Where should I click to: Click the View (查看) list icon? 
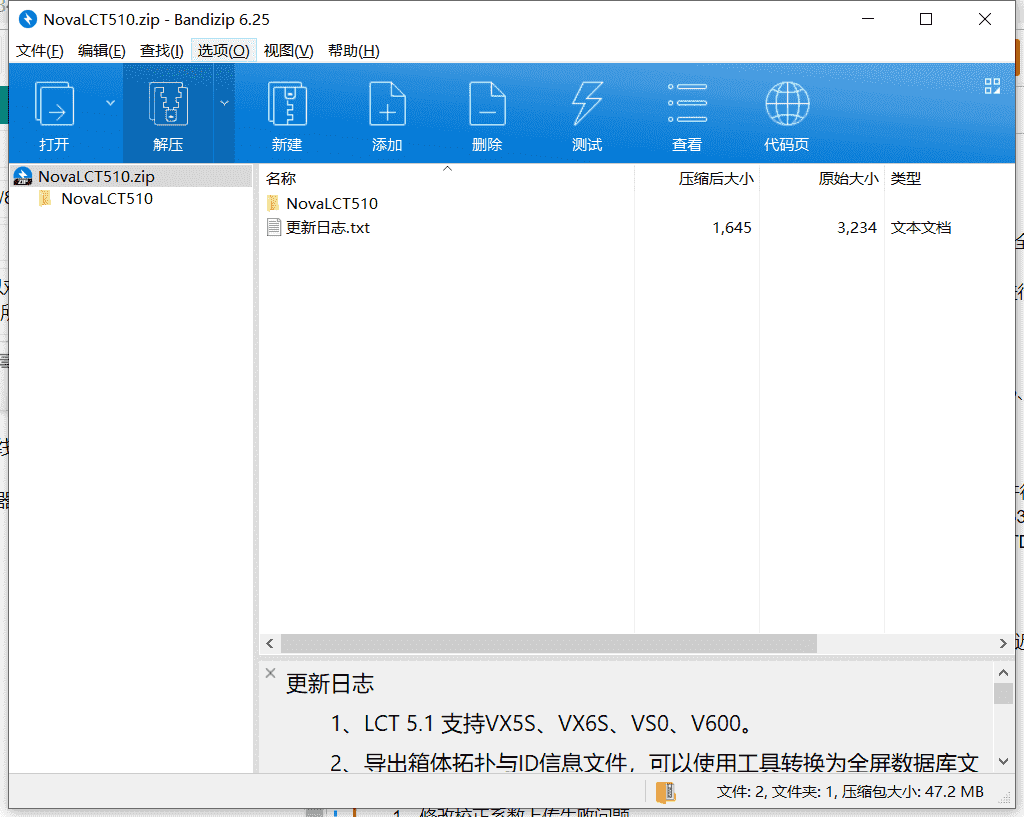tap(687, 103)
